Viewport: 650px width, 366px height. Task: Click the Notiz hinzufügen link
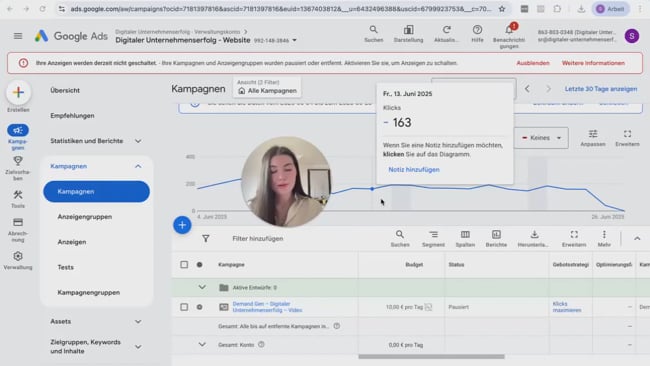click(414, 170)
